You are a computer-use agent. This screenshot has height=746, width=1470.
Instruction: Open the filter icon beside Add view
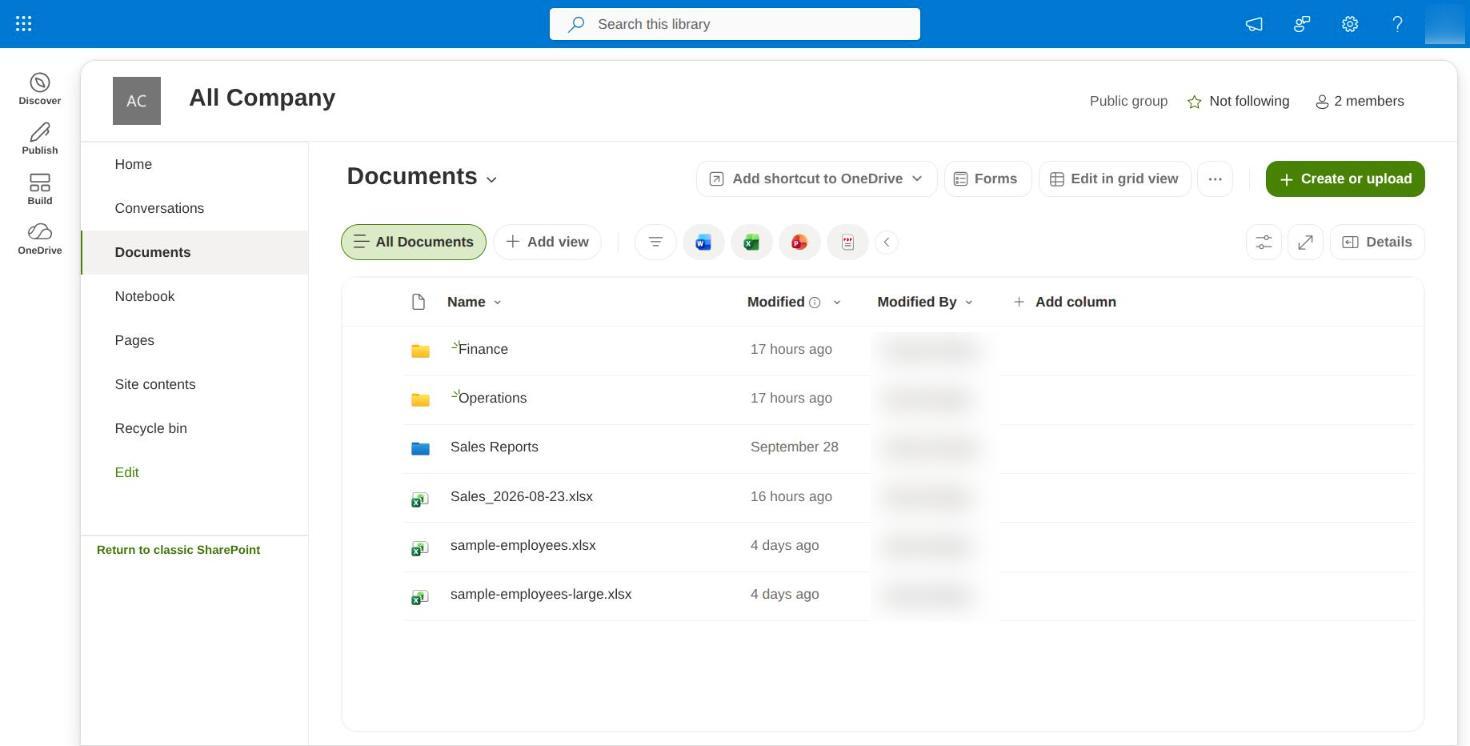click(x=656, y=242)
